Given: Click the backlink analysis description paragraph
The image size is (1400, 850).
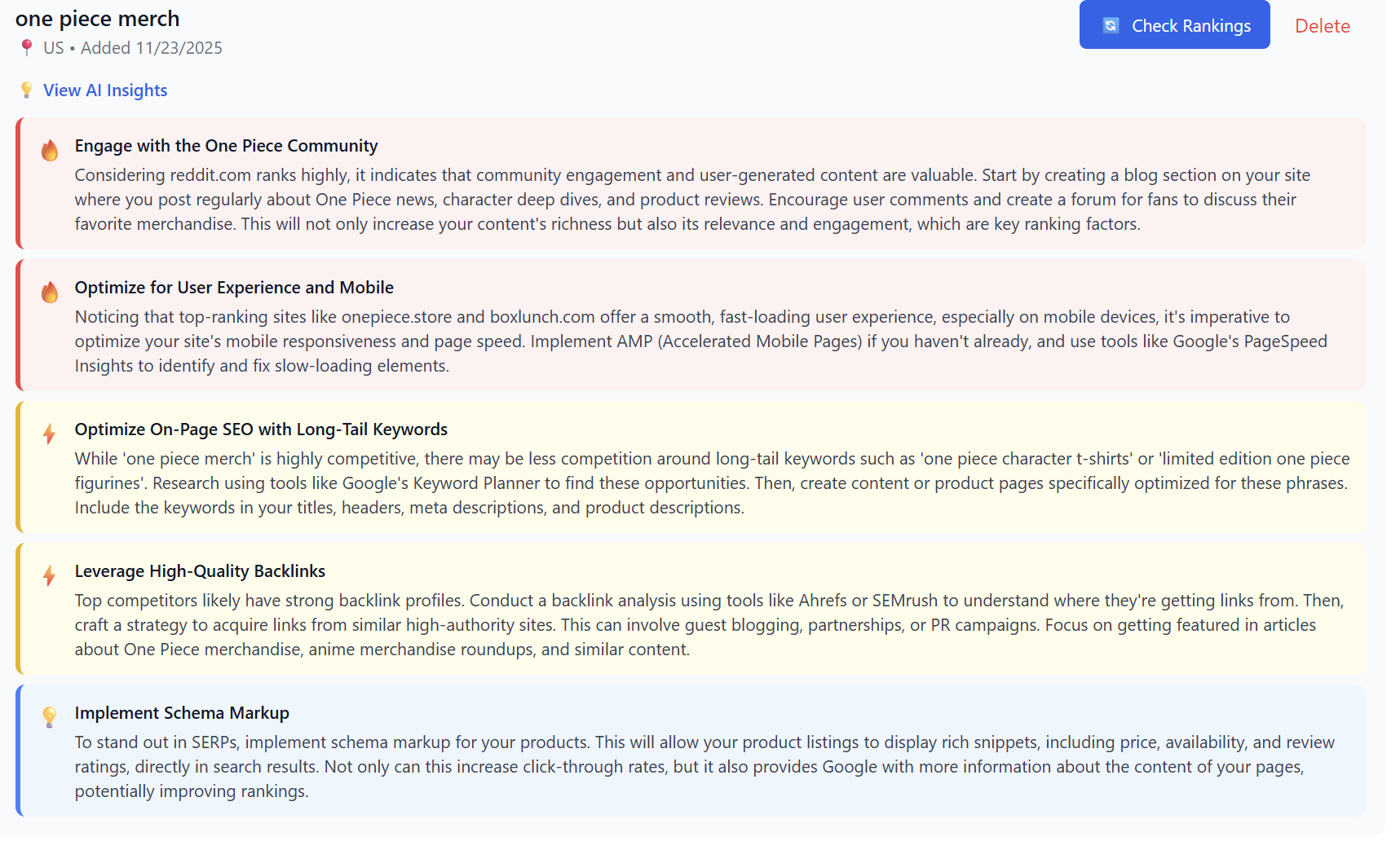Looking at the screenshot, I should click(709, 625).
